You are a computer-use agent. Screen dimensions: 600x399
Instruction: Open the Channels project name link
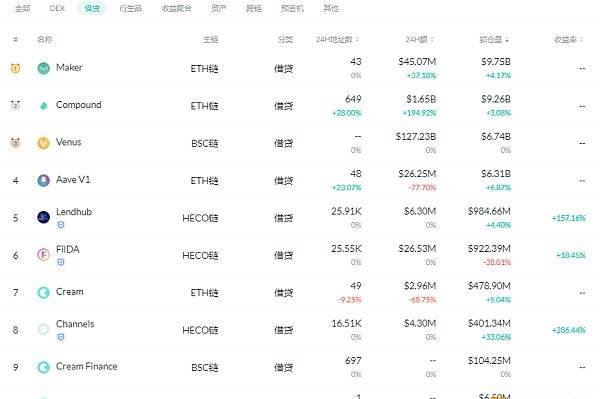point(75,324)
